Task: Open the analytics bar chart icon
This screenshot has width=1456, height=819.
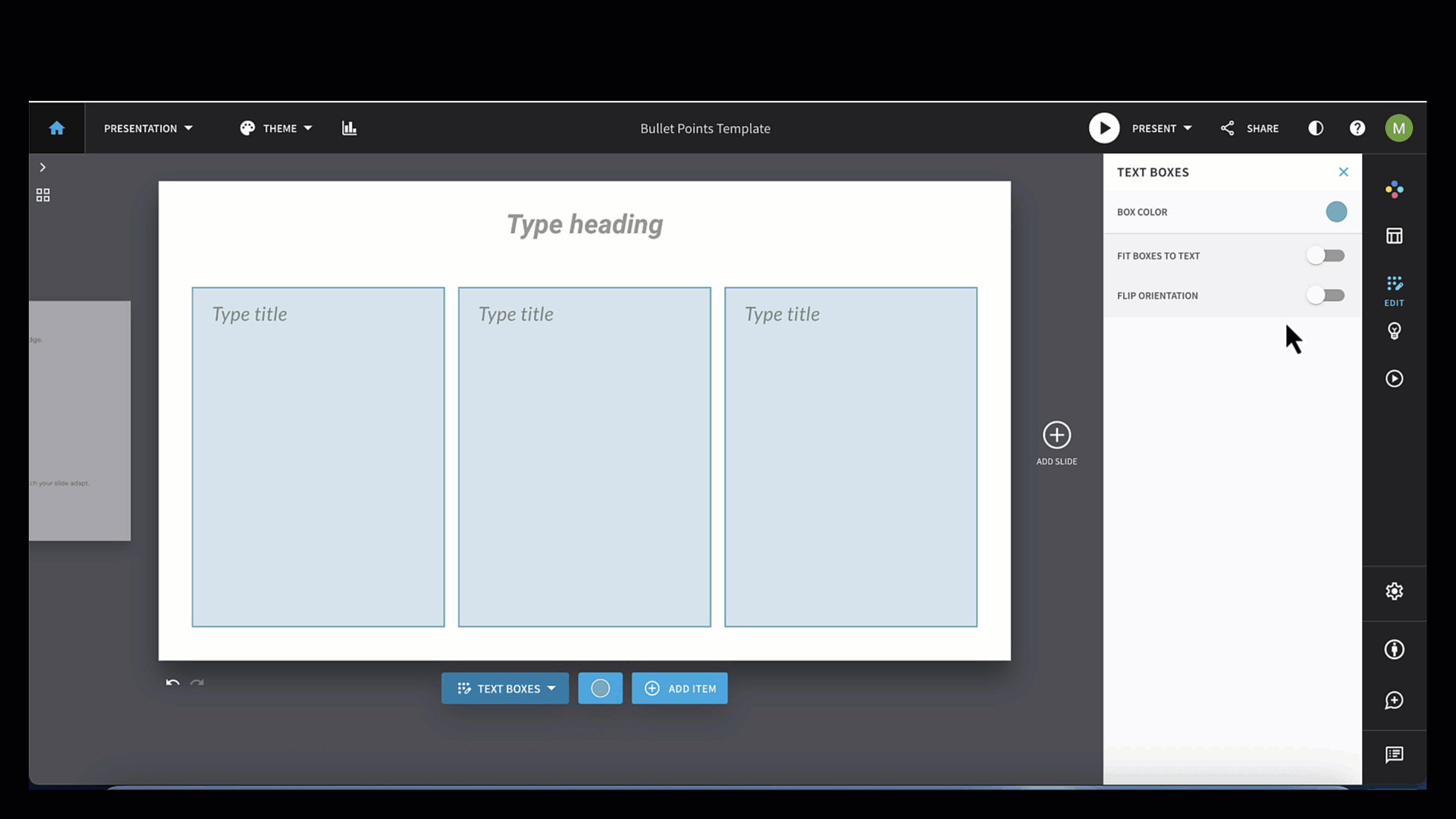Action: (349, 128)
